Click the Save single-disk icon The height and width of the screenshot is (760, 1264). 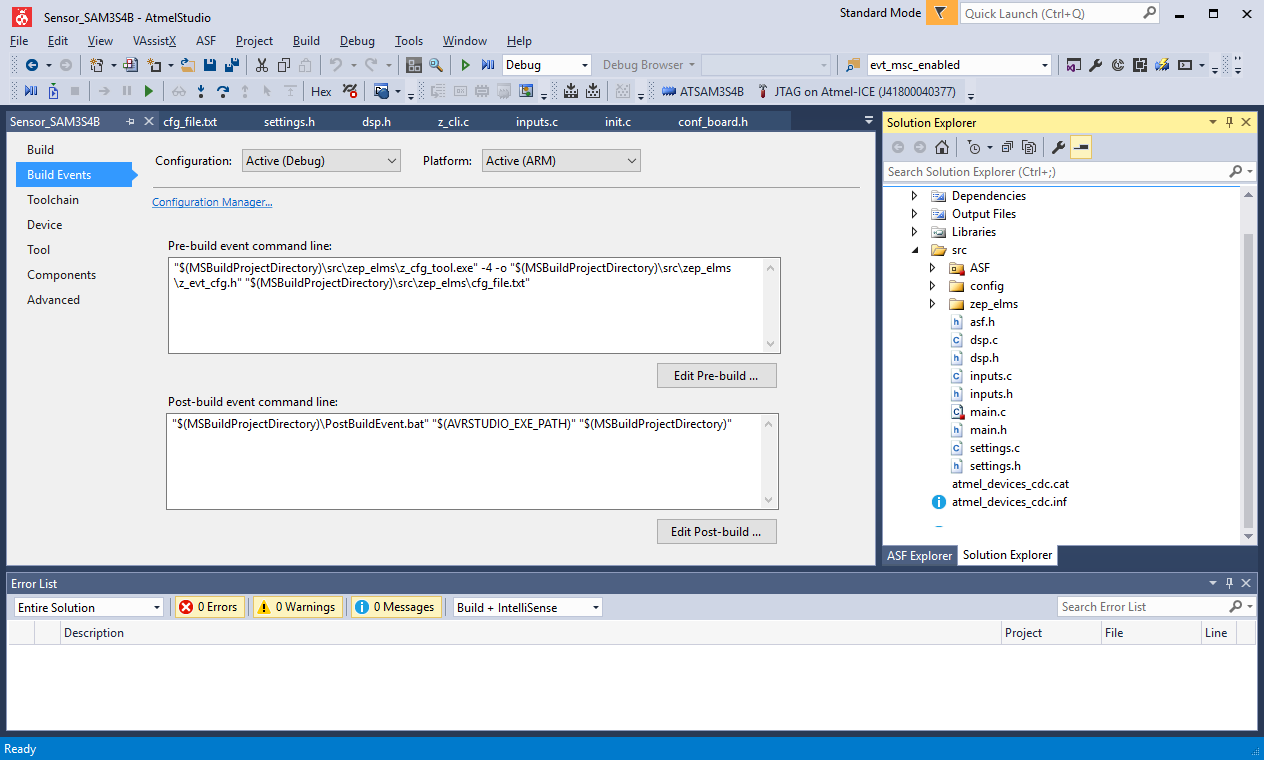tap(210, 65)
